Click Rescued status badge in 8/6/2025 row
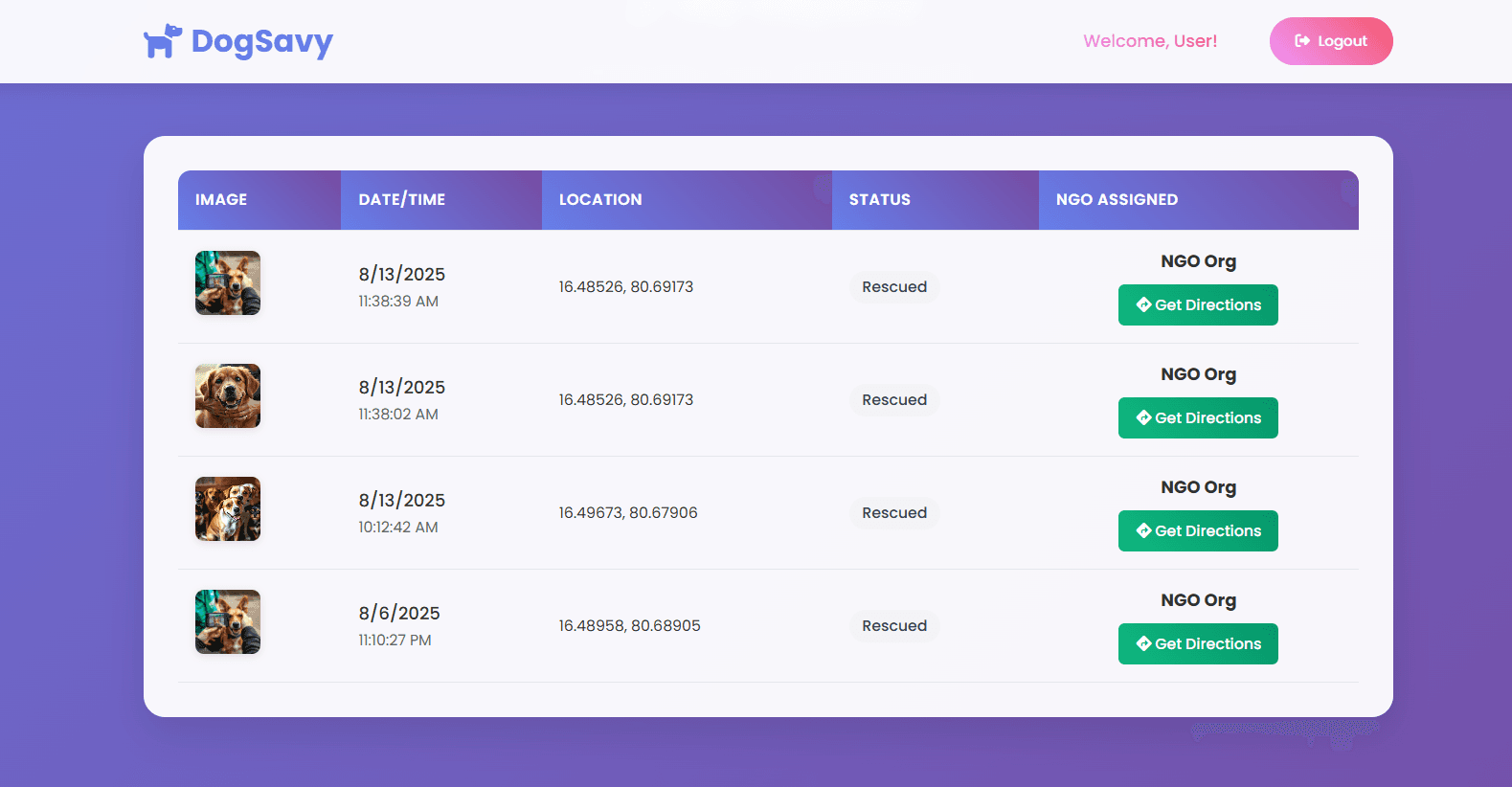This screenshot has height=787, width=1512. [894, 626]
